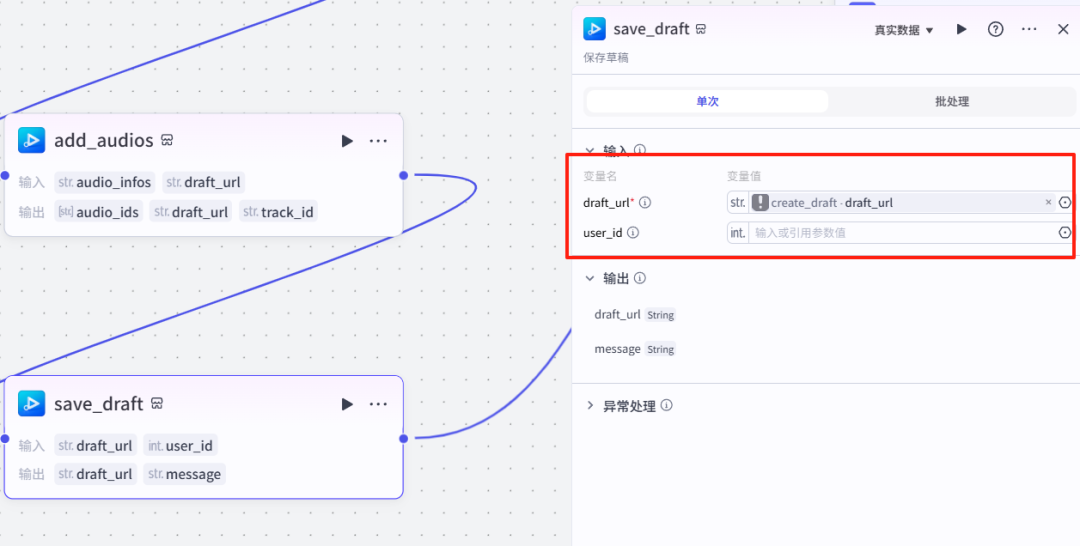Click the warning icon in draft_url value
The image size is (1080, 546).
point(760,202)
